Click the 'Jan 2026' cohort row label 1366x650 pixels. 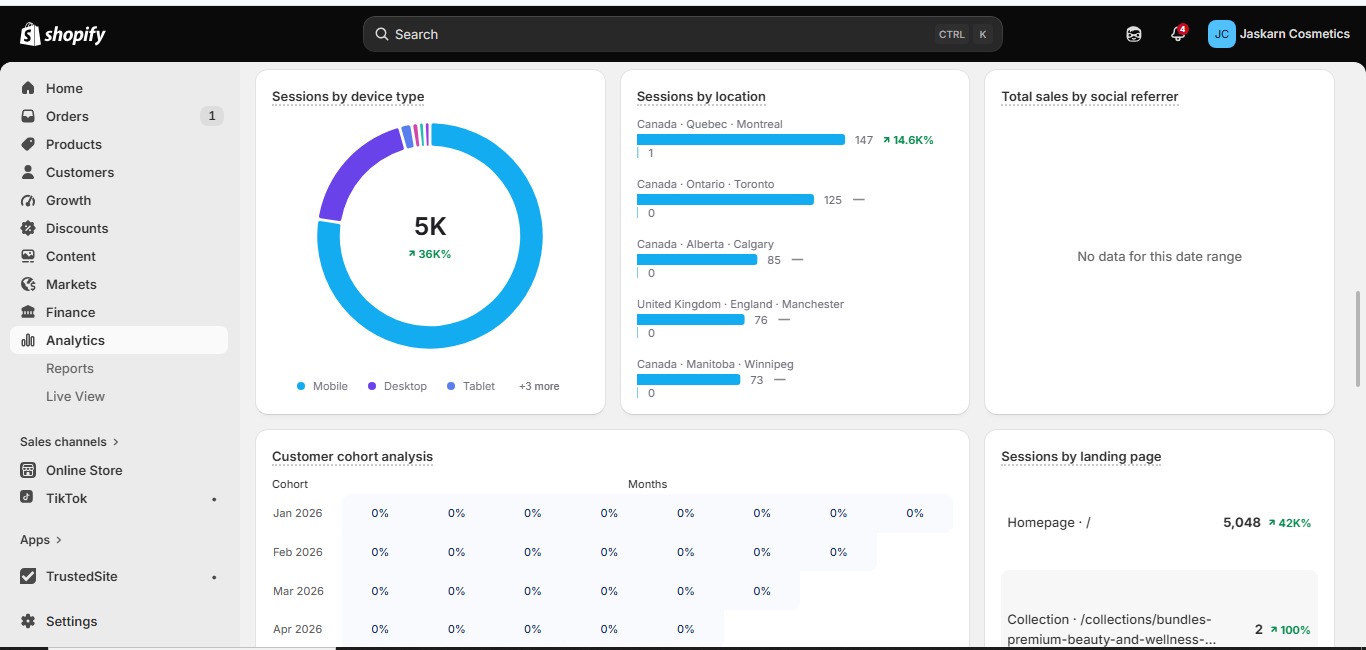[298, 513]
